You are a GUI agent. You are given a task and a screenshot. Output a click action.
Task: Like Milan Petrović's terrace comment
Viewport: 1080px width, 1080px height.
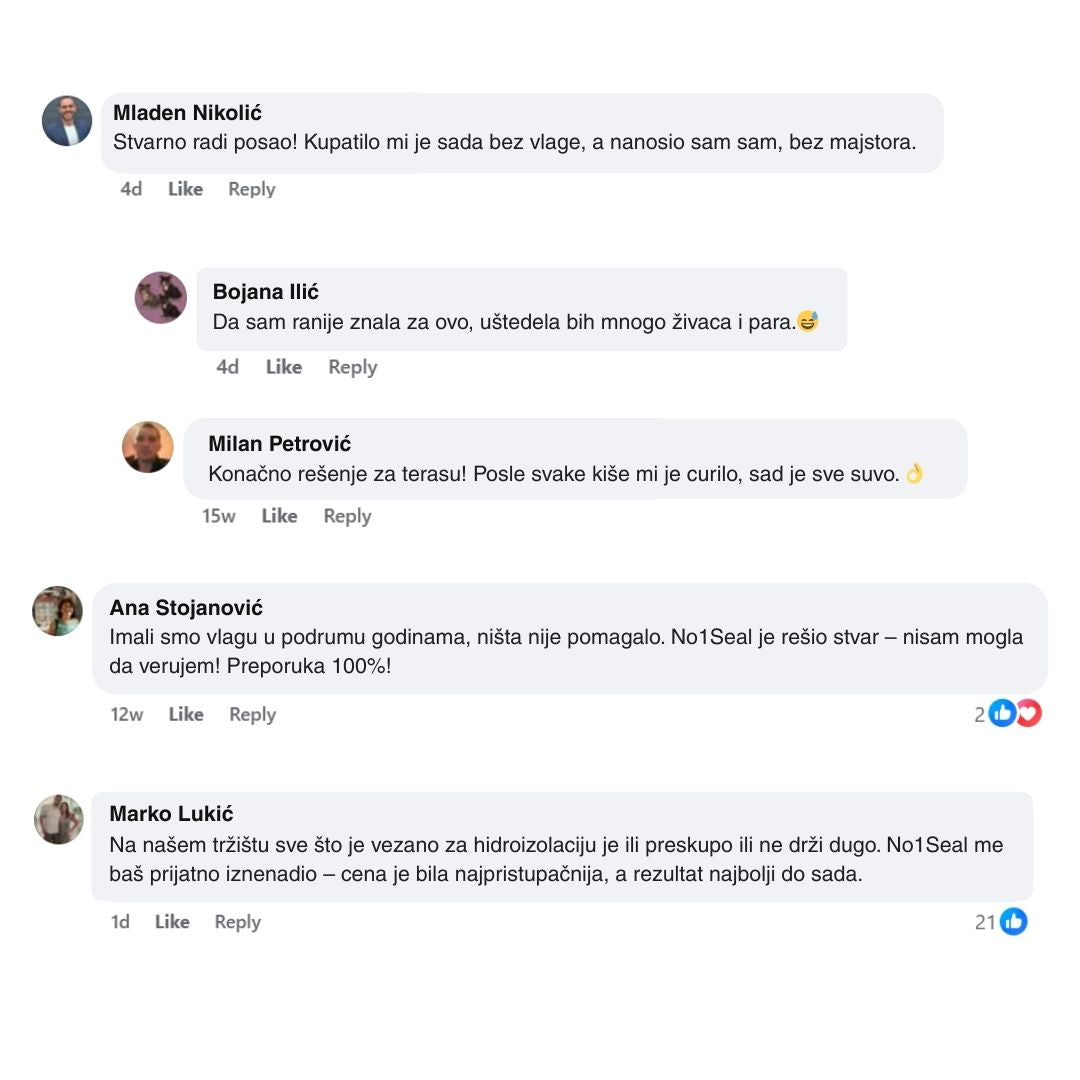click(279, 516)
